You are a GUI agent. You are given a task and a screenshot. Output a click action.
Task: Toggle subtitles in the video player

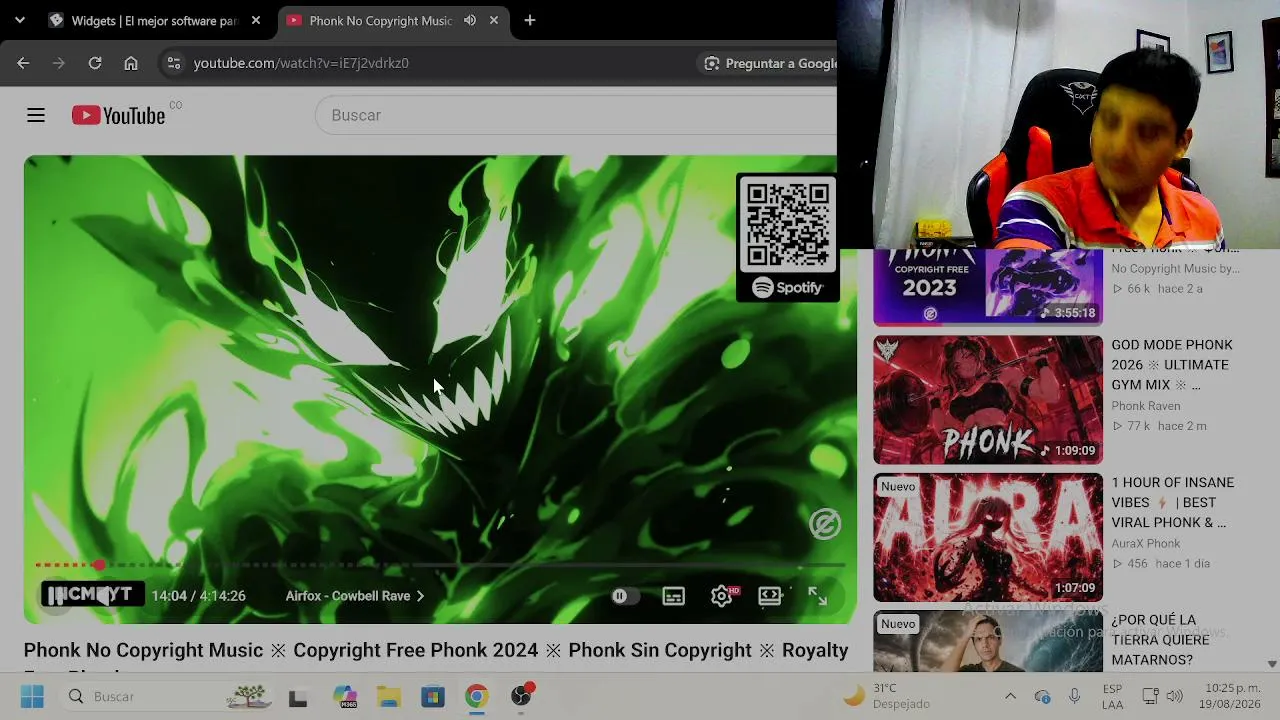pyautogui.click(x=674, y=596)
